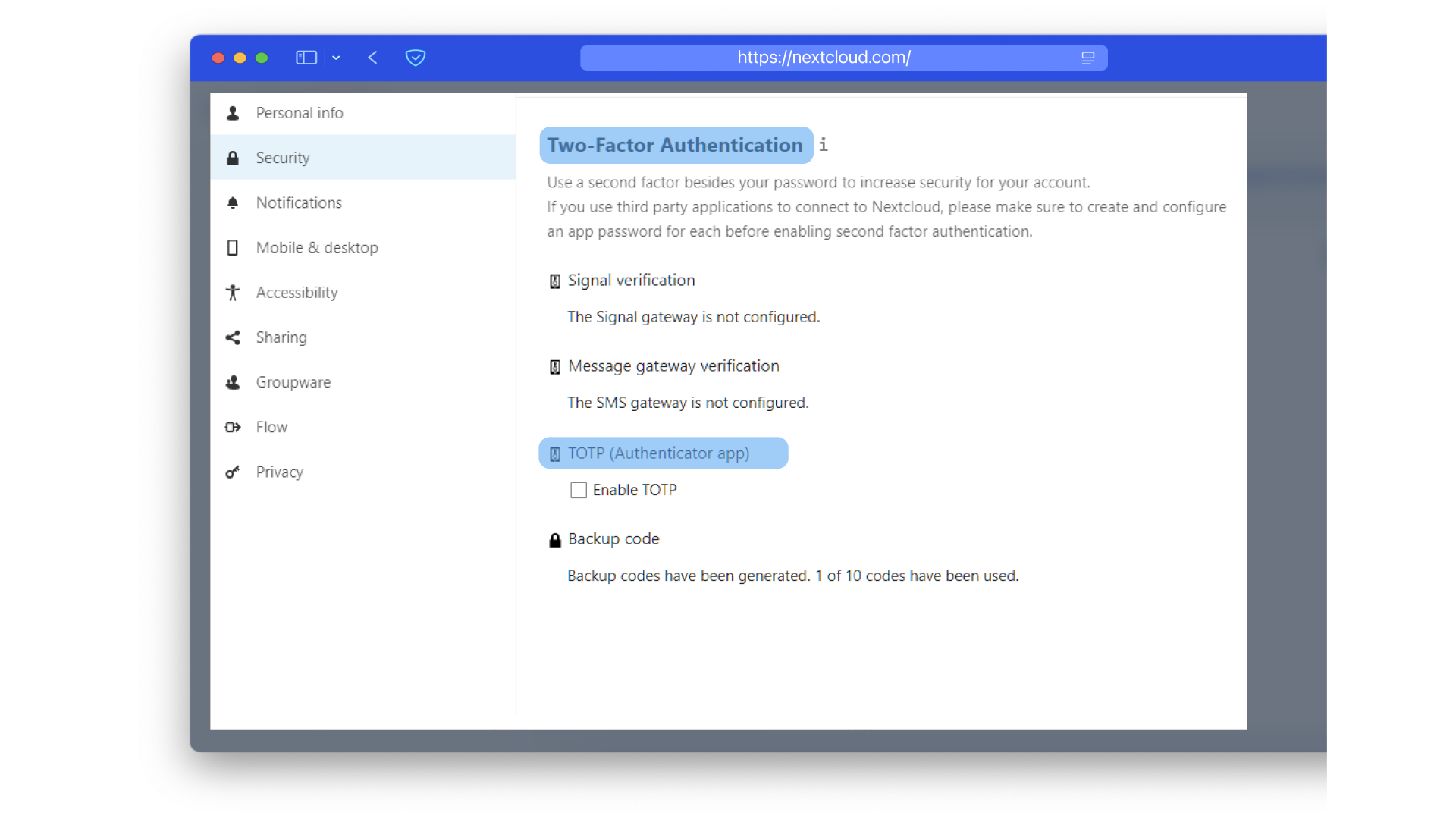Open Notifications settings section
Screen dimensions: 1456x819
(x=362, y=202)
